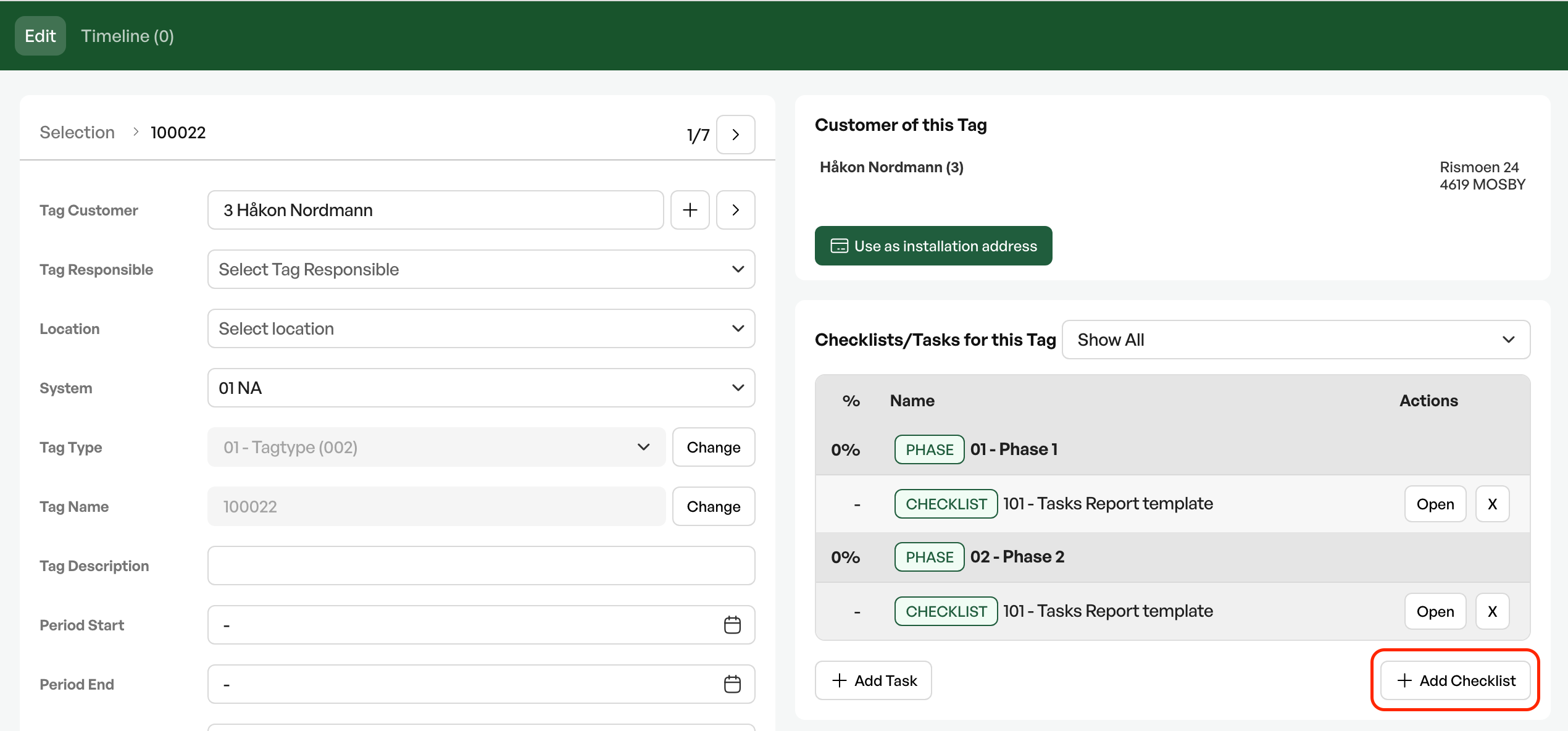
Task: Click the Selection breadcrumb link
Action: 77,132
